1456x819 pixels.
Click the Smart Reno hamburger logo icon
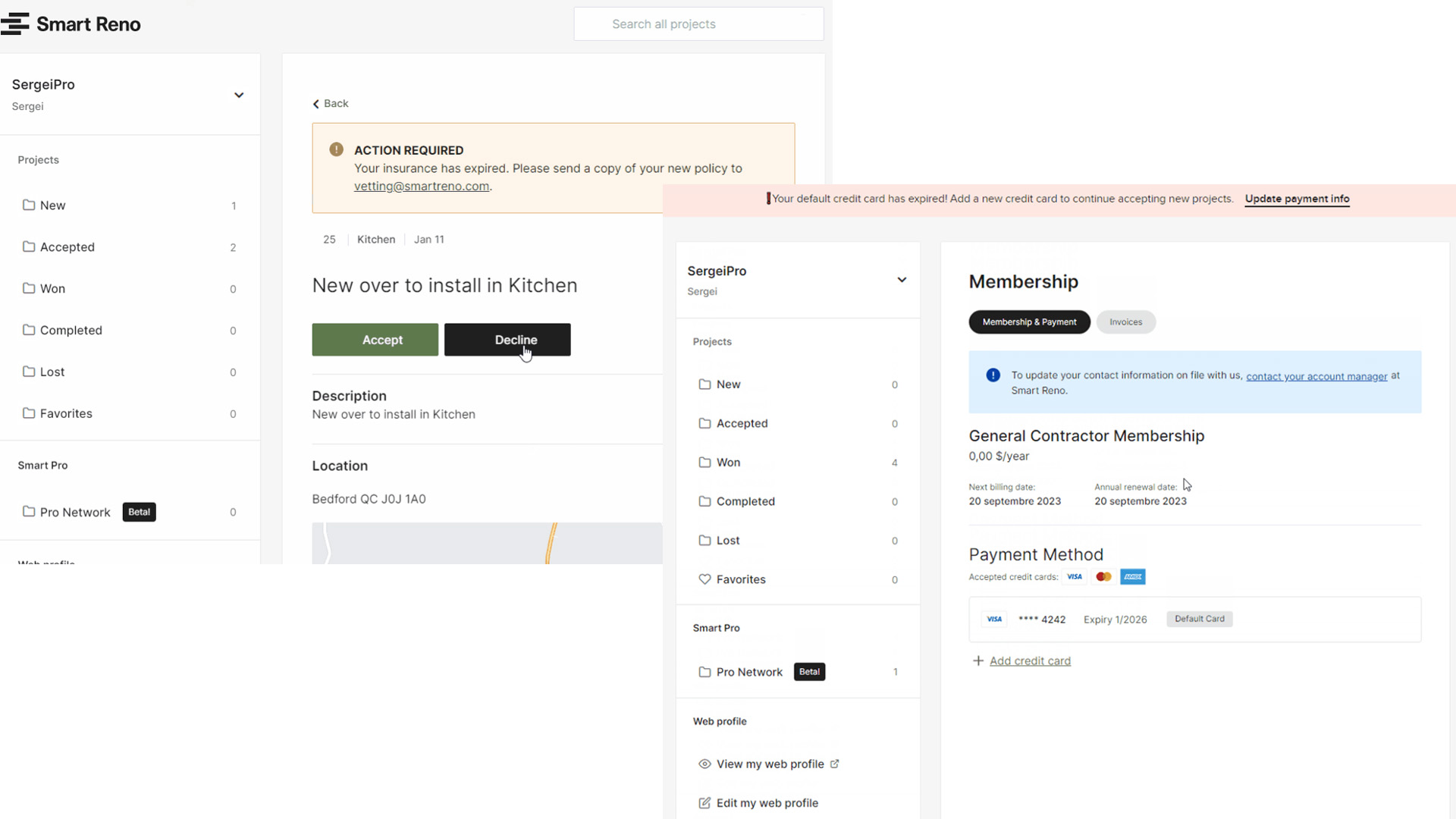[x=15, y=24]
